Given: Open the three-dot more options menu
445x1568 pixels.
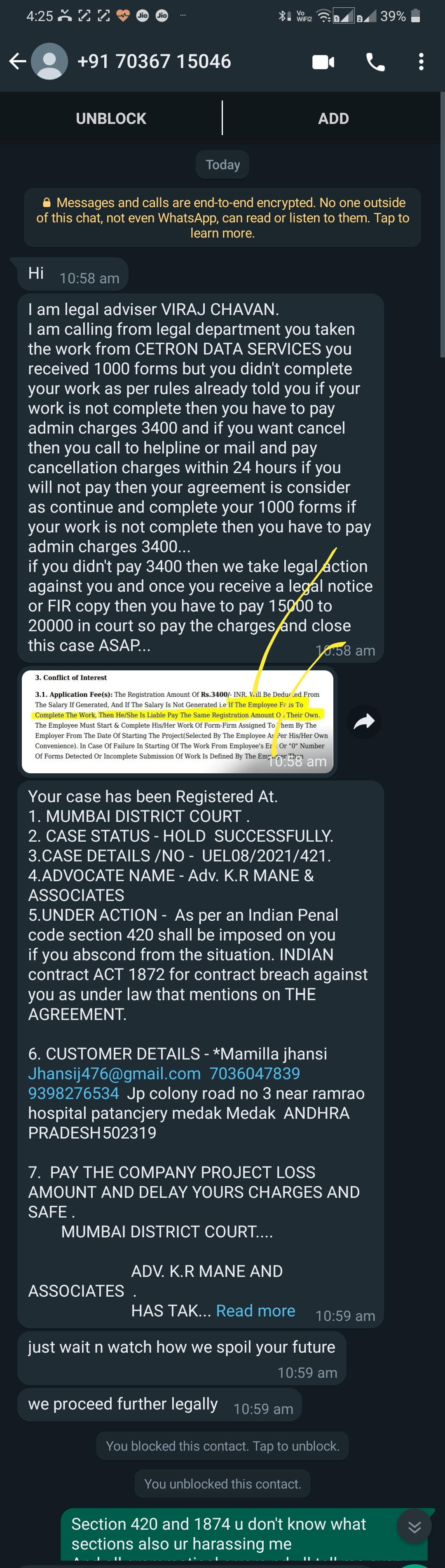Looking at the screenshot, I should click(421, 61).
